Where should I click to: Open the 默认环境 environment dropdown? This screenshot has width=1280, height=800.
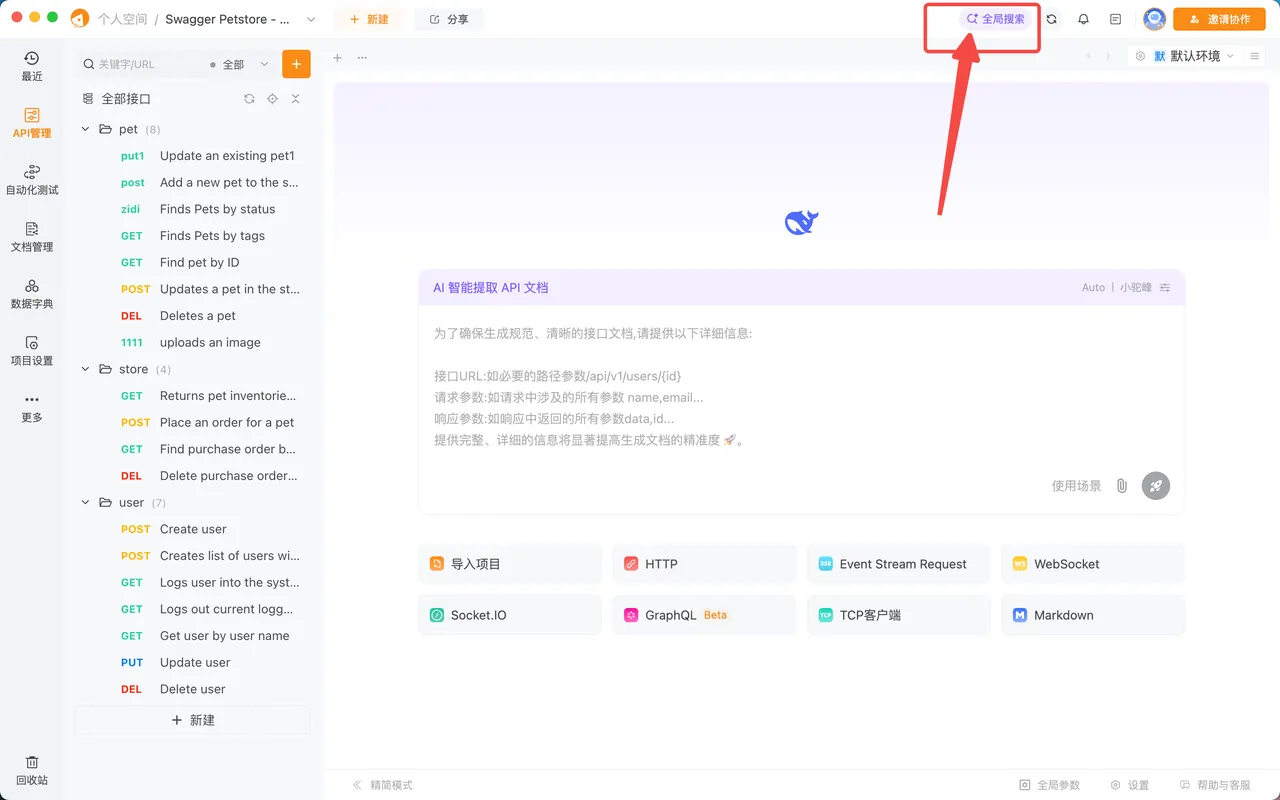pos(1184,56)
